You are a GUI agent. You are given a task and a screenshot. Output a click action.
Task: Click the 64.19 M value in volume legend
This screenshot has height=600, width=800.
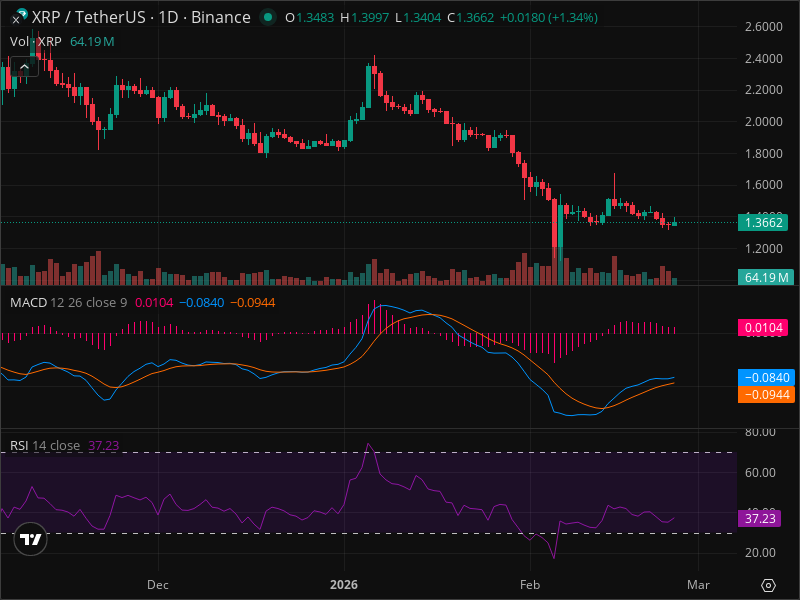(92, 41)
